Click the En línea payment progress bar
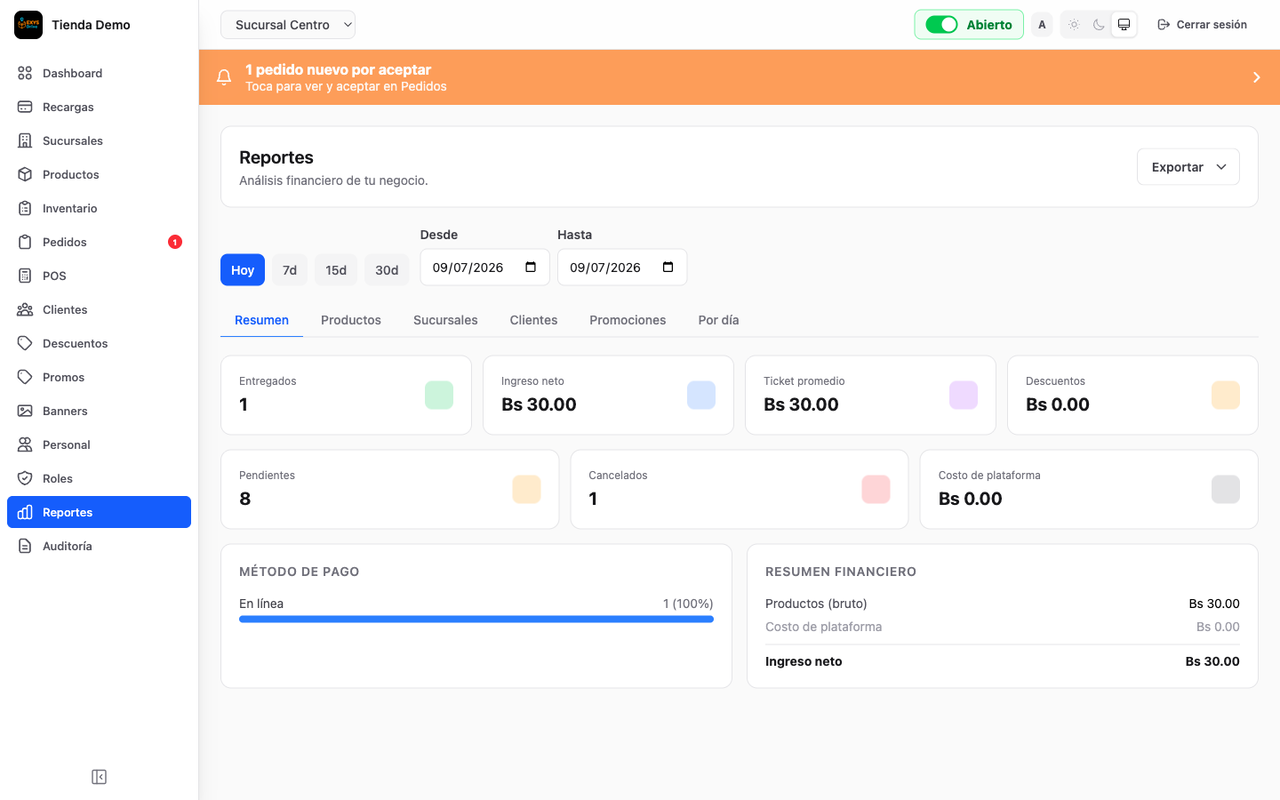The image size is (1280, 800). (476, 619)
